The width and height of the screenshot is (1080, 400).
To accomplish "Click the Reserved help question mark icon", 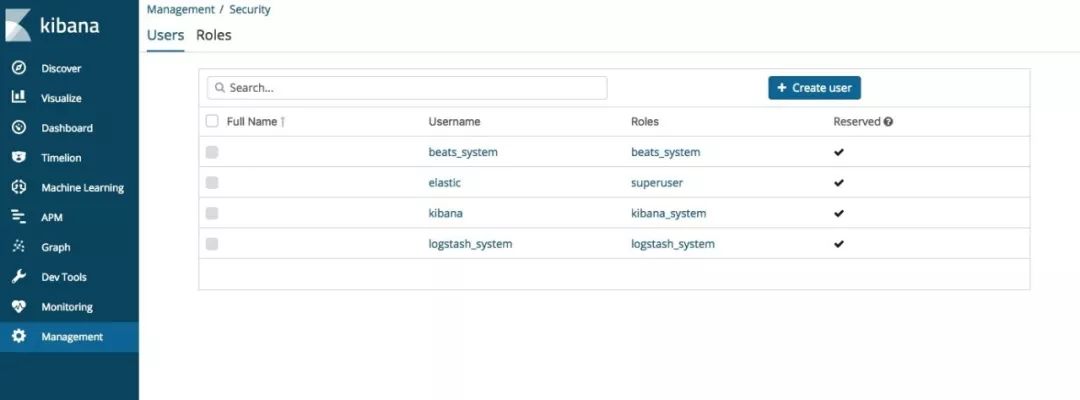I will tap(889, 122).
